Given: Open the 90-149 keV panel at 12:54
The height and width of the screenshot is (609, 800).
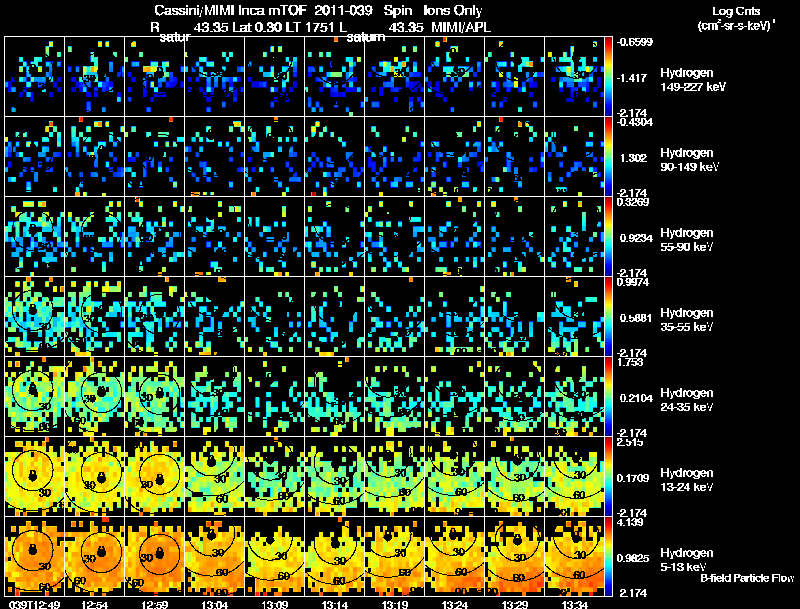Looking at the screenshot, I should click(x=94, y=157).
